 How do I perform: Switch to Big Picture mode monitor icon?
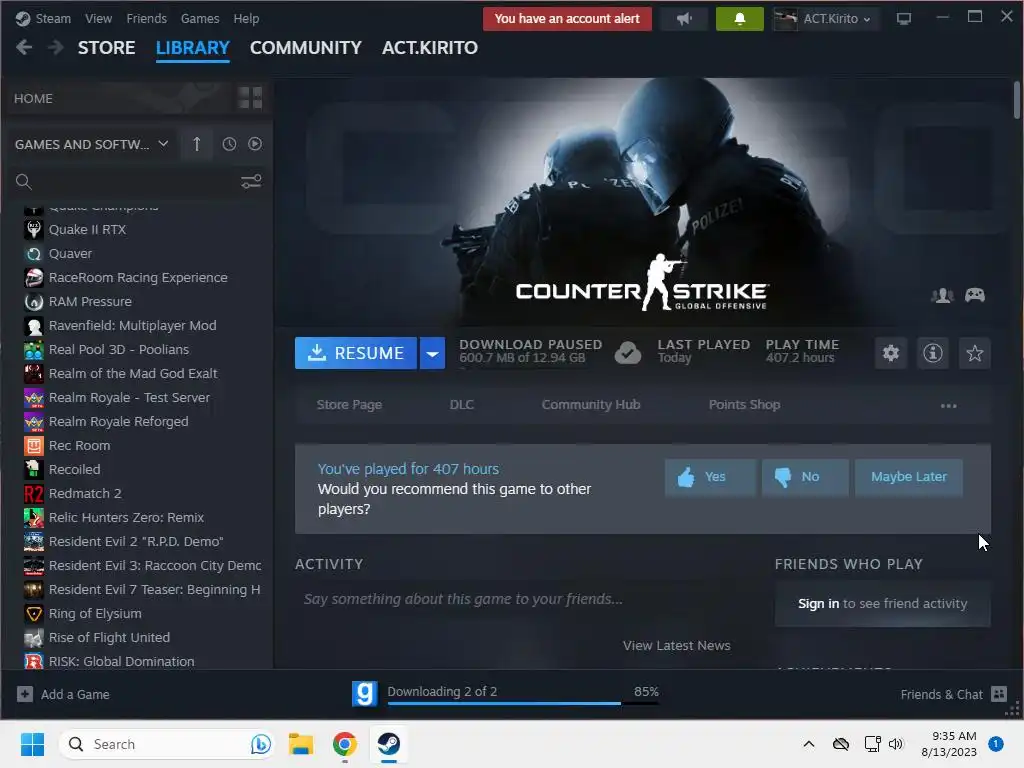(904, 19)
